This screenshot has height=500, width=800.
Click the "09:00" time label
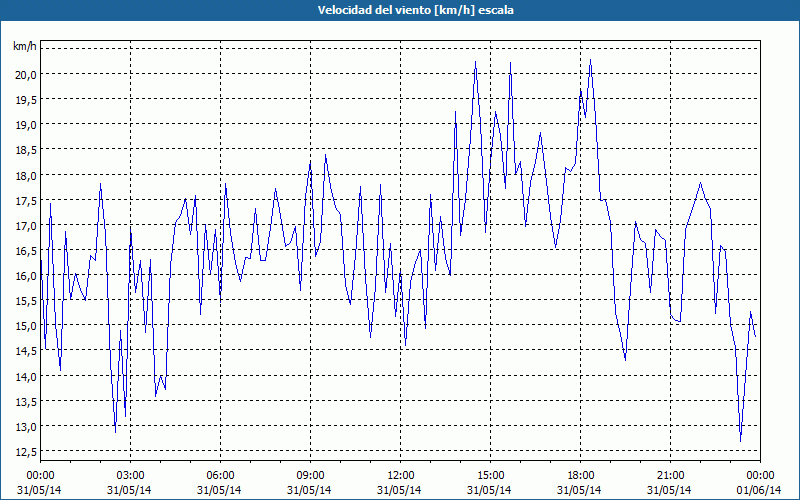(310, 476)
